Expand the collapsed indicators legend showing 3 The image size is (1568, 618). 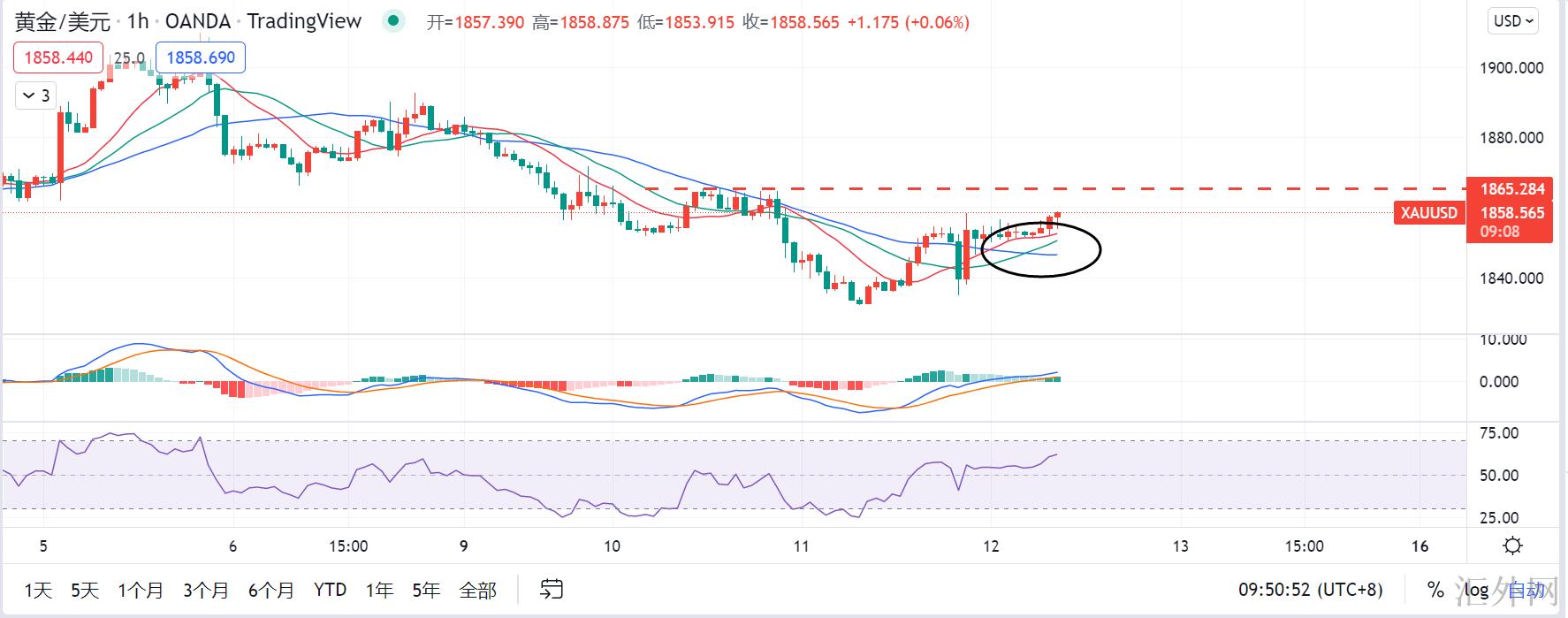(x=36, y=95)
